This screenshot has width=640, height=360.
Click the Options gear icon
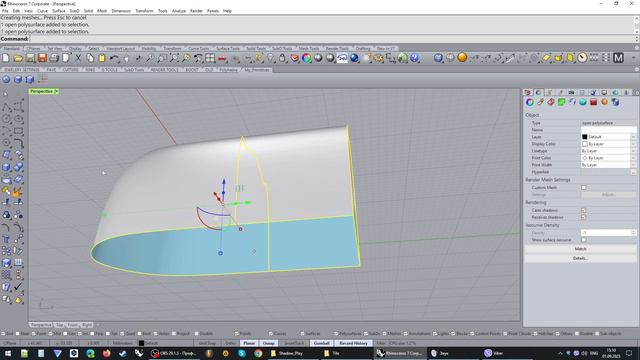(x=378, y=58)
